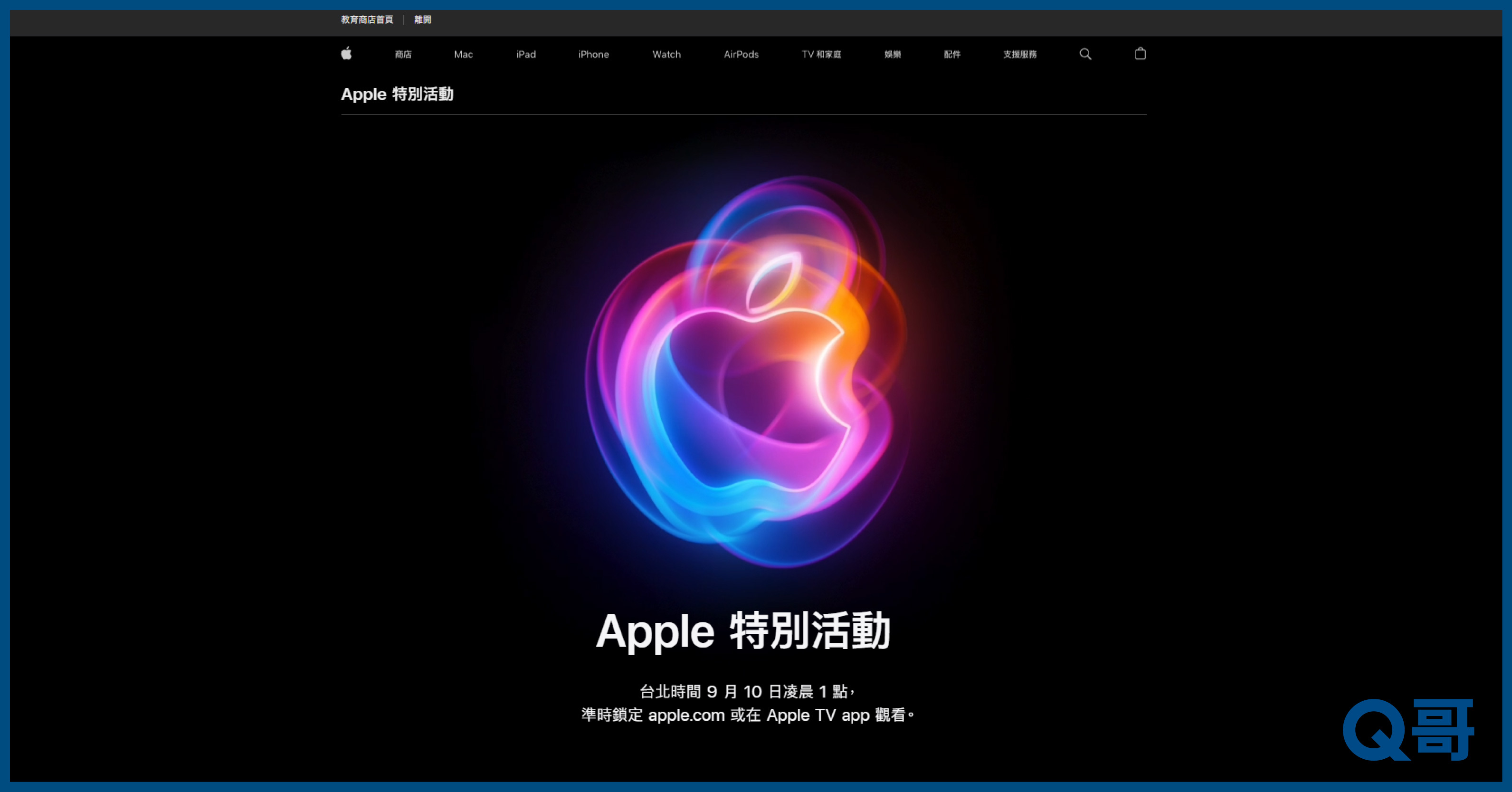Open the shopping bag icon
Viewport: 1512px width, 792px height.
pyautogui.click(x=1140, y=53)
